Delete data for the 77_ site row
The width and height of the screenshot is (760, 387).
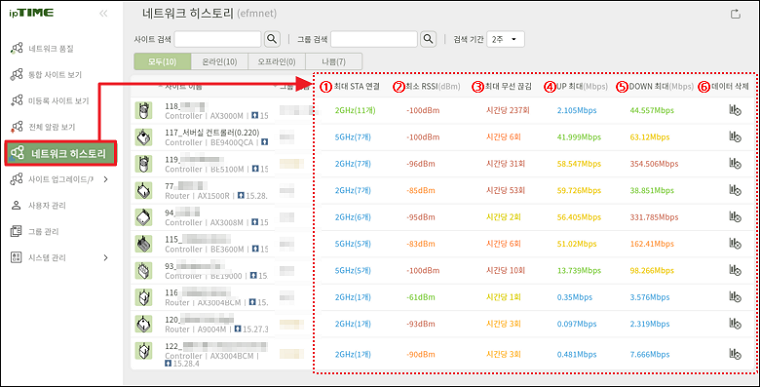735,191
